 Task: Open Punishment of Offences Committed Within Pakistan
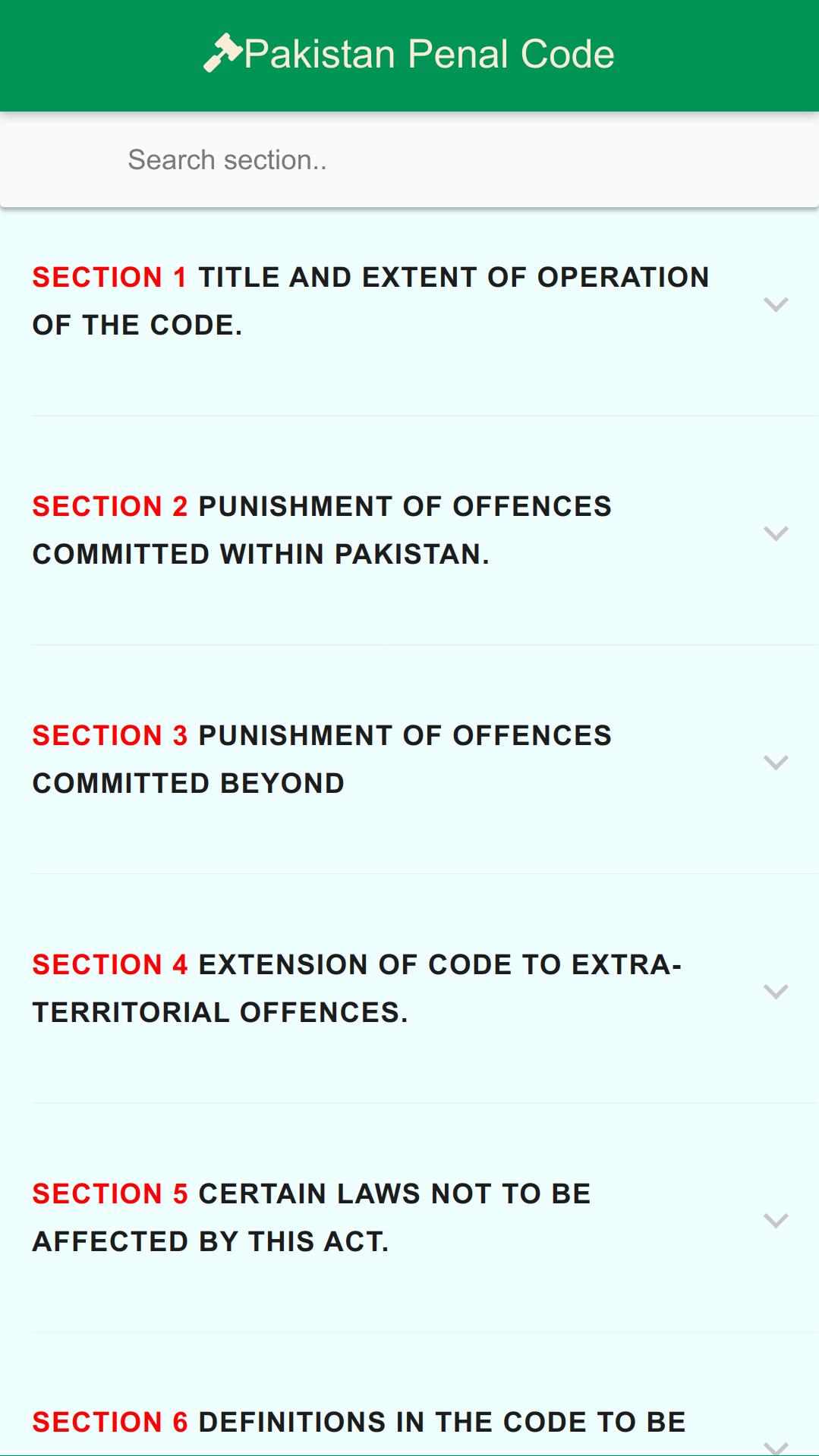(x=322, y=530)
